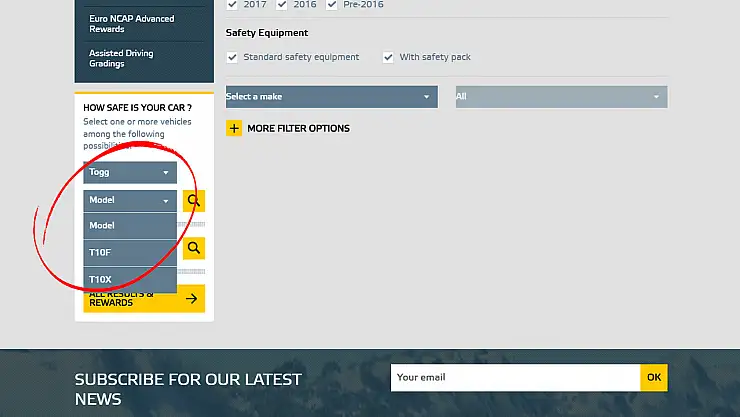Uncheck the Pre-2016 checkbox

point(332,5)
